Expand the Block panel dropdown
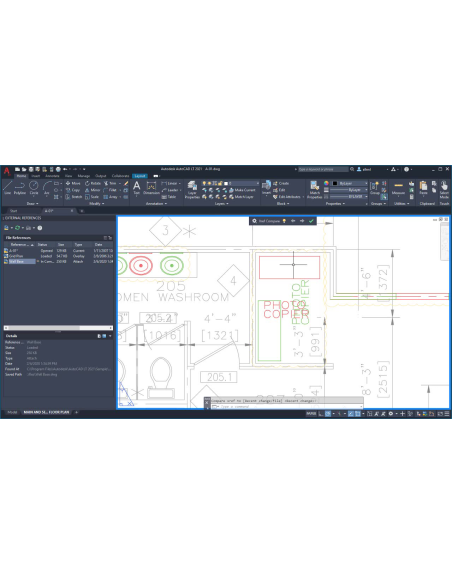452x584 pixels. click(283, 204)
